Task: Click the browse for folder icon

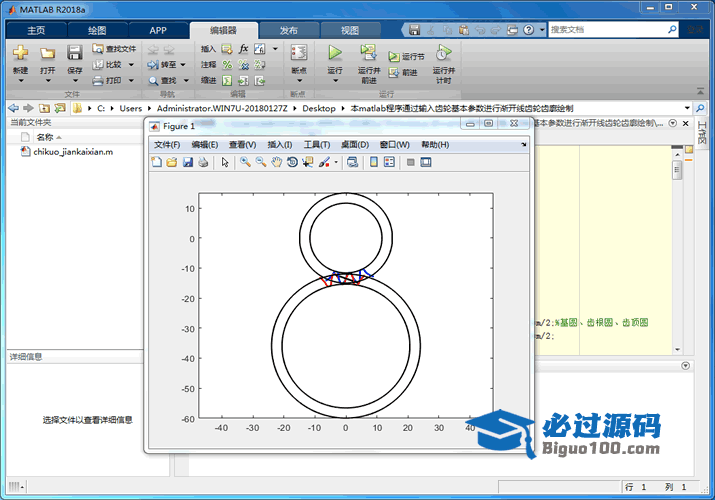Action: point(60,108)
